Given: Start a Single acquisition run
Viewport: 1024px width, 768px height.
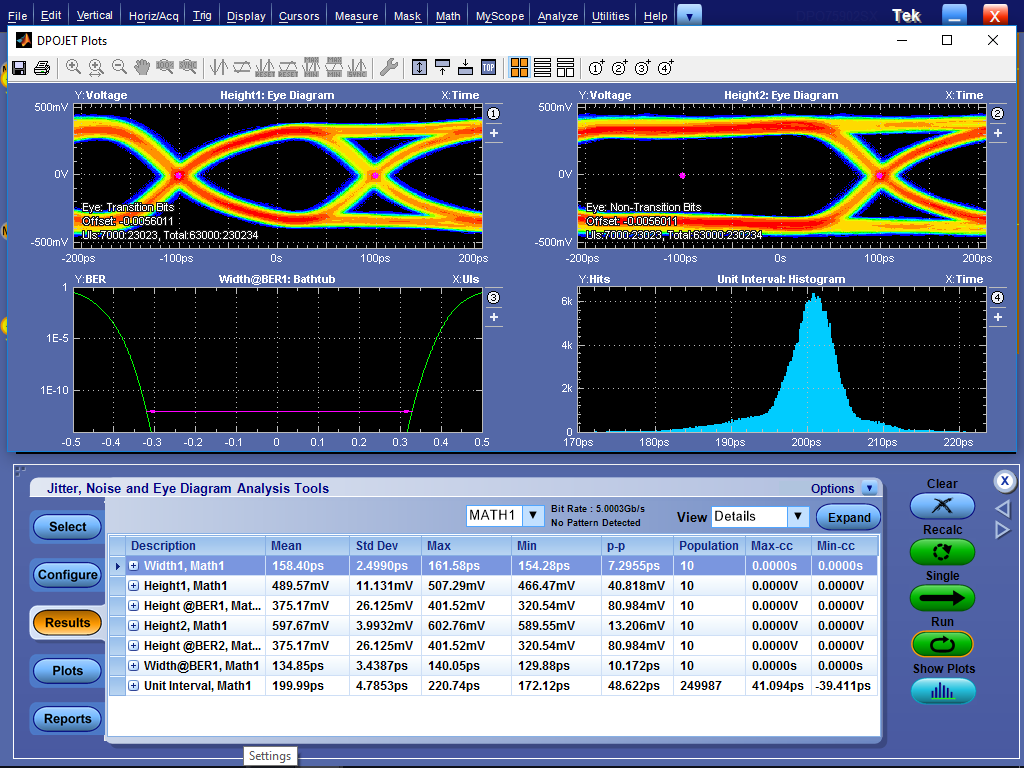Looking at the screenshot, I should tap(942, 598).
